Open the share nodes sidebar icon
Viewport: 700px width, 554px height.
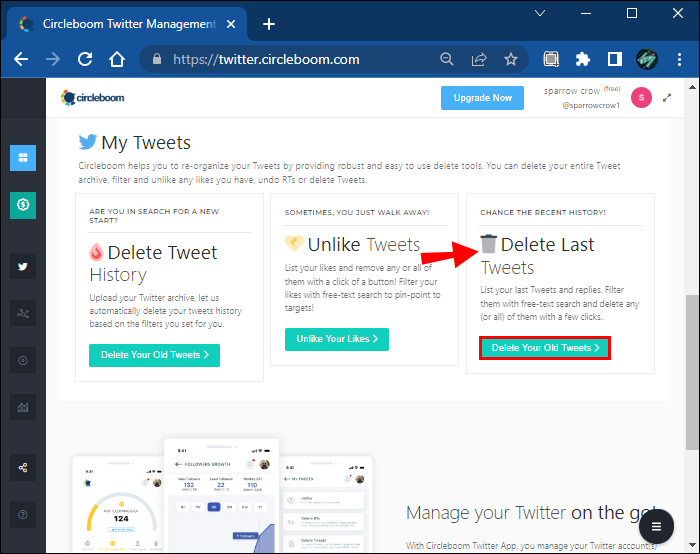[23, 468]
